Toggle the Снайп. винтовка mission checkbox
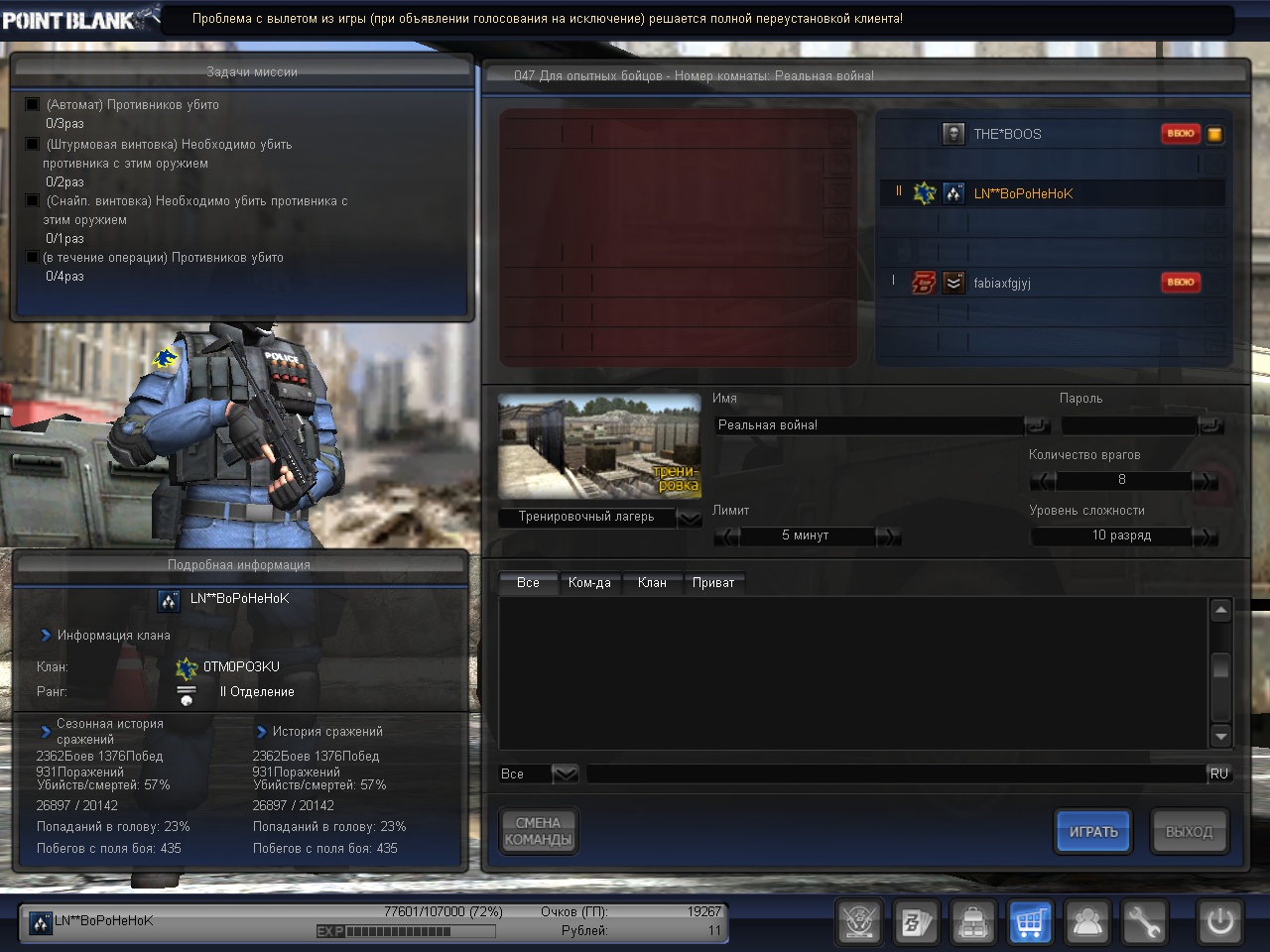This screenshot has width=1270, height=952. point(33,200)
